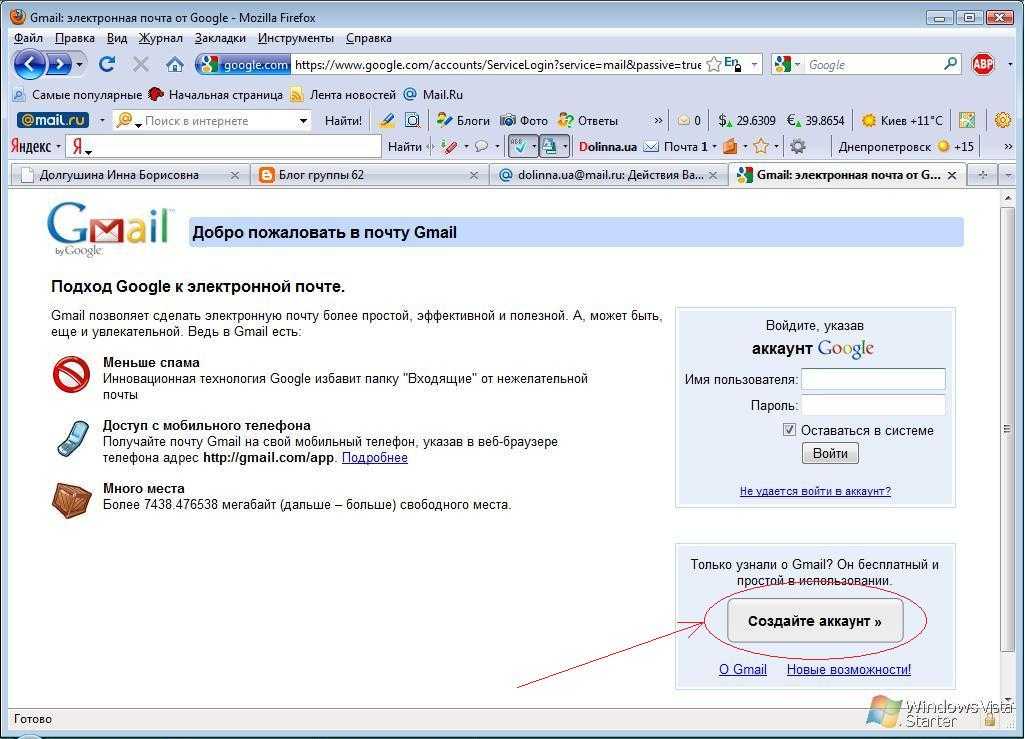This screenshot has height=739, width=1025.
Task: Go back with the blue Back arrow
Action: tap(29, 64)
